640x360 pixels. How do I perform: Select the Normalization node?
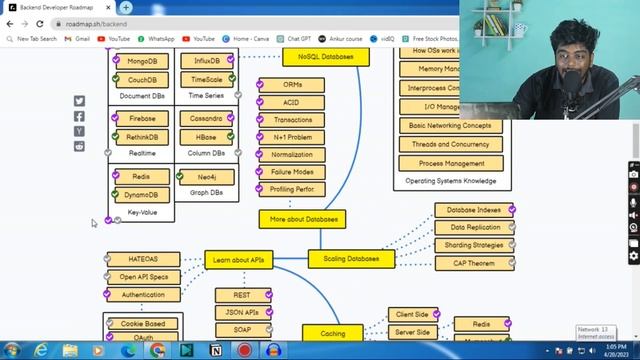(292, 155)
